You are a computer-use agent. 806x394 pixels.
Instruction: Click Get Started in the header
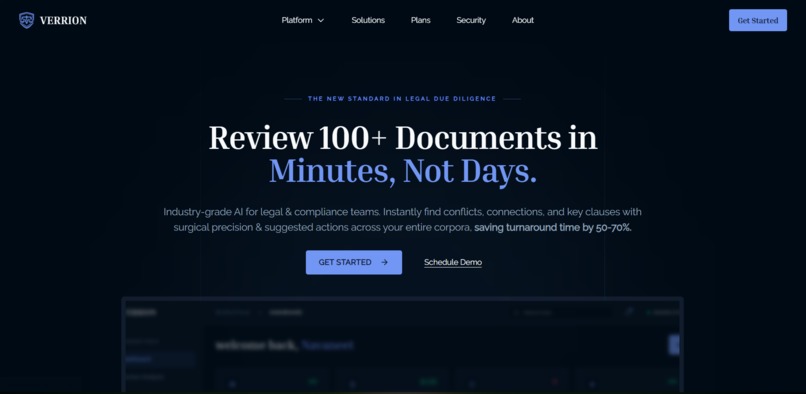758,20
